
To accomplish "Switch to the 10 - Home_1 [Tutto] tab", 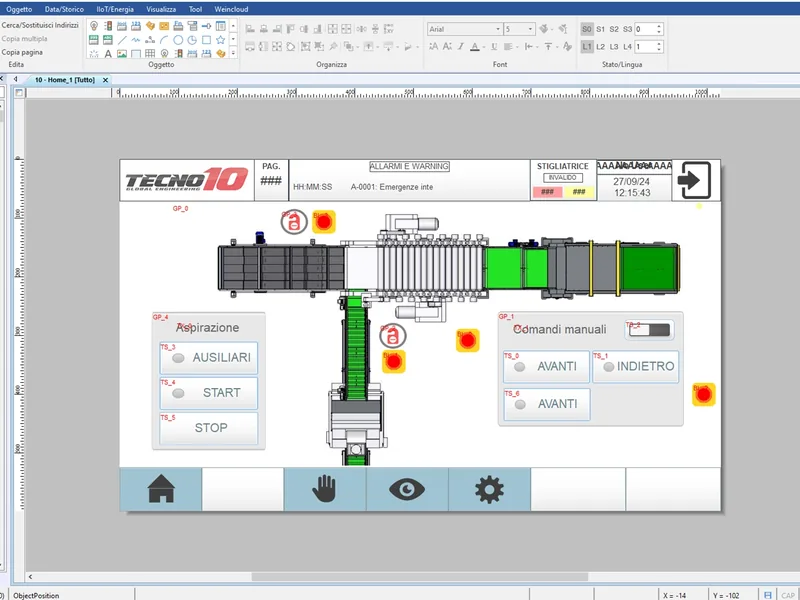I will (x=65, y=80).
